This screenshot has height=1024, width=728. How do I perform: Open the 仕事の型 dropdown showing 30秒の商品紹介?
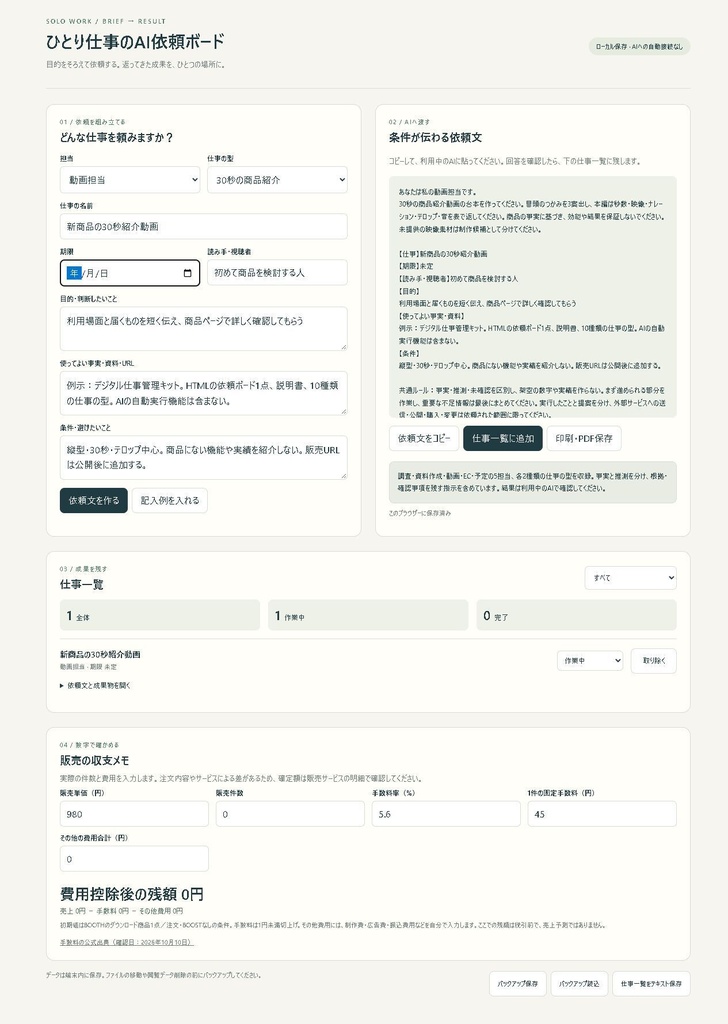[x=277, y=180]
